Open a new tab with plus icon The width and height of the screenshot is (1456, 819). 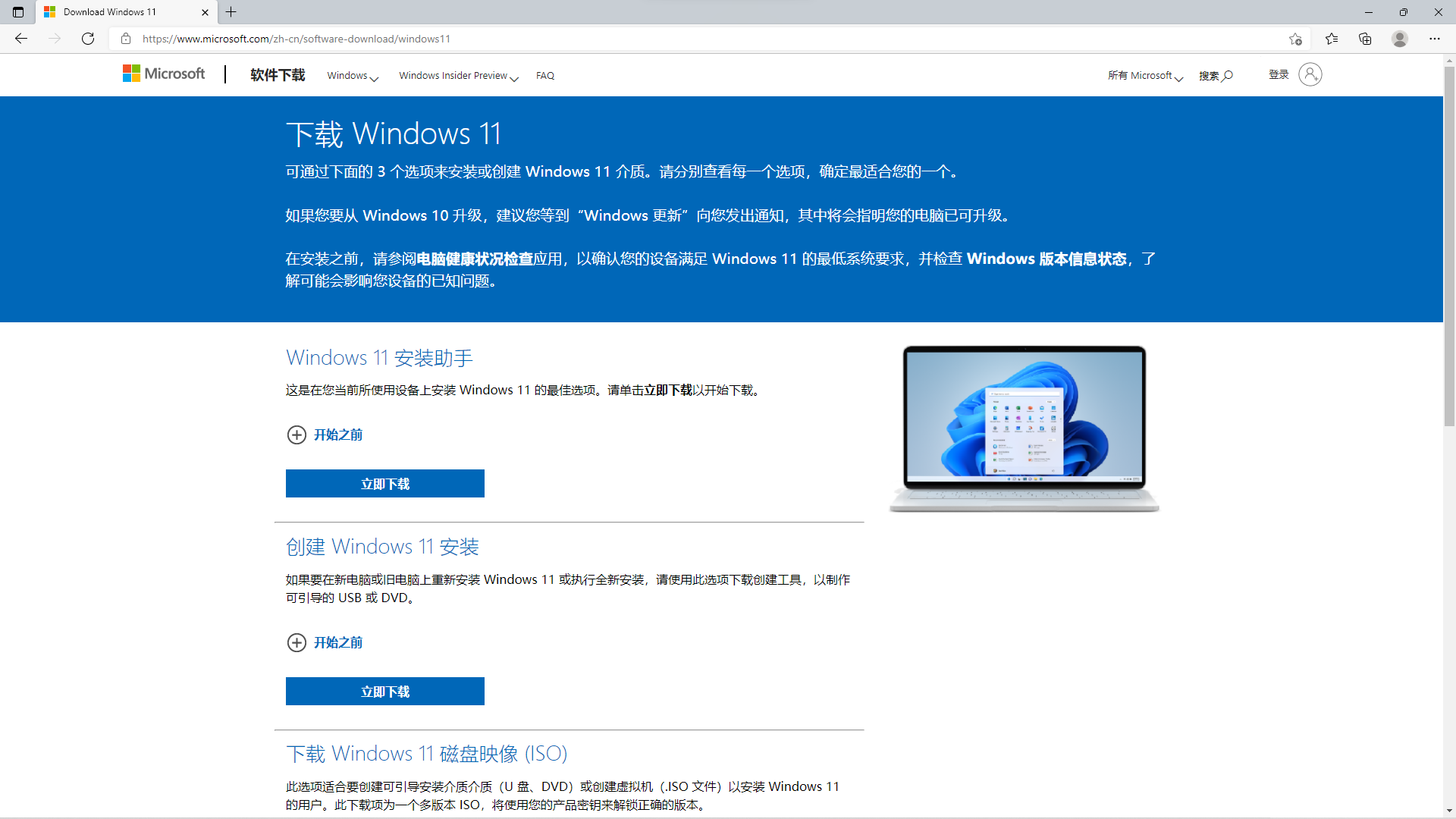coord(231,12)
